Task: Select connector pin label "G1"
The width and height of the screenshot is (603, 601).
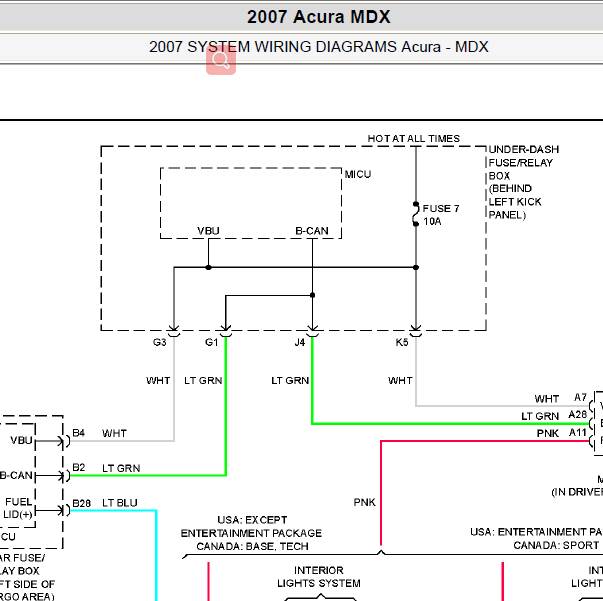Action: (212, 342)
